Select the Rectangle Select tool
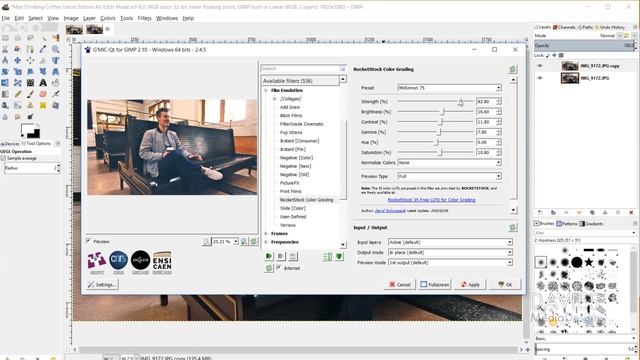 click(5, 38)
